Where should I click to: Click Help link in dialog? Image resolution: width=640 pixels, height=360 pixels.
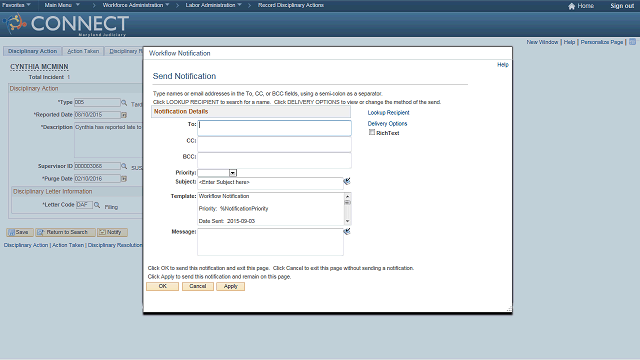tap(502, 64)
